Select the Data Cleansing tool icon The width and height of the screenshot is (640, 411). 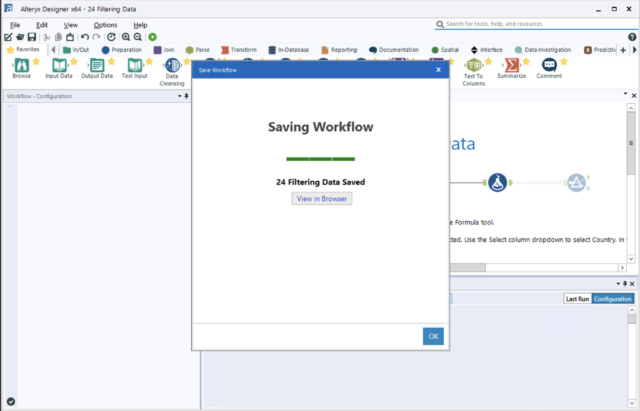click(172, 65)
